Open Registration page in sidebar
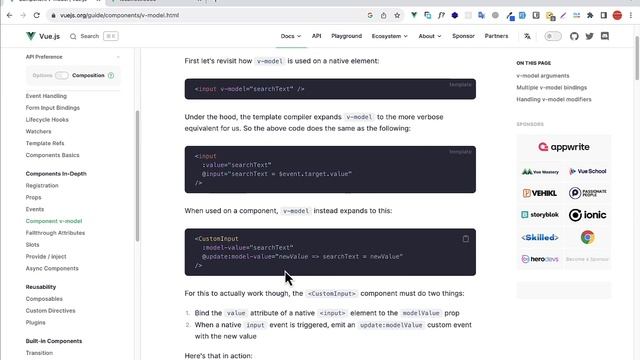 (42, 185)
